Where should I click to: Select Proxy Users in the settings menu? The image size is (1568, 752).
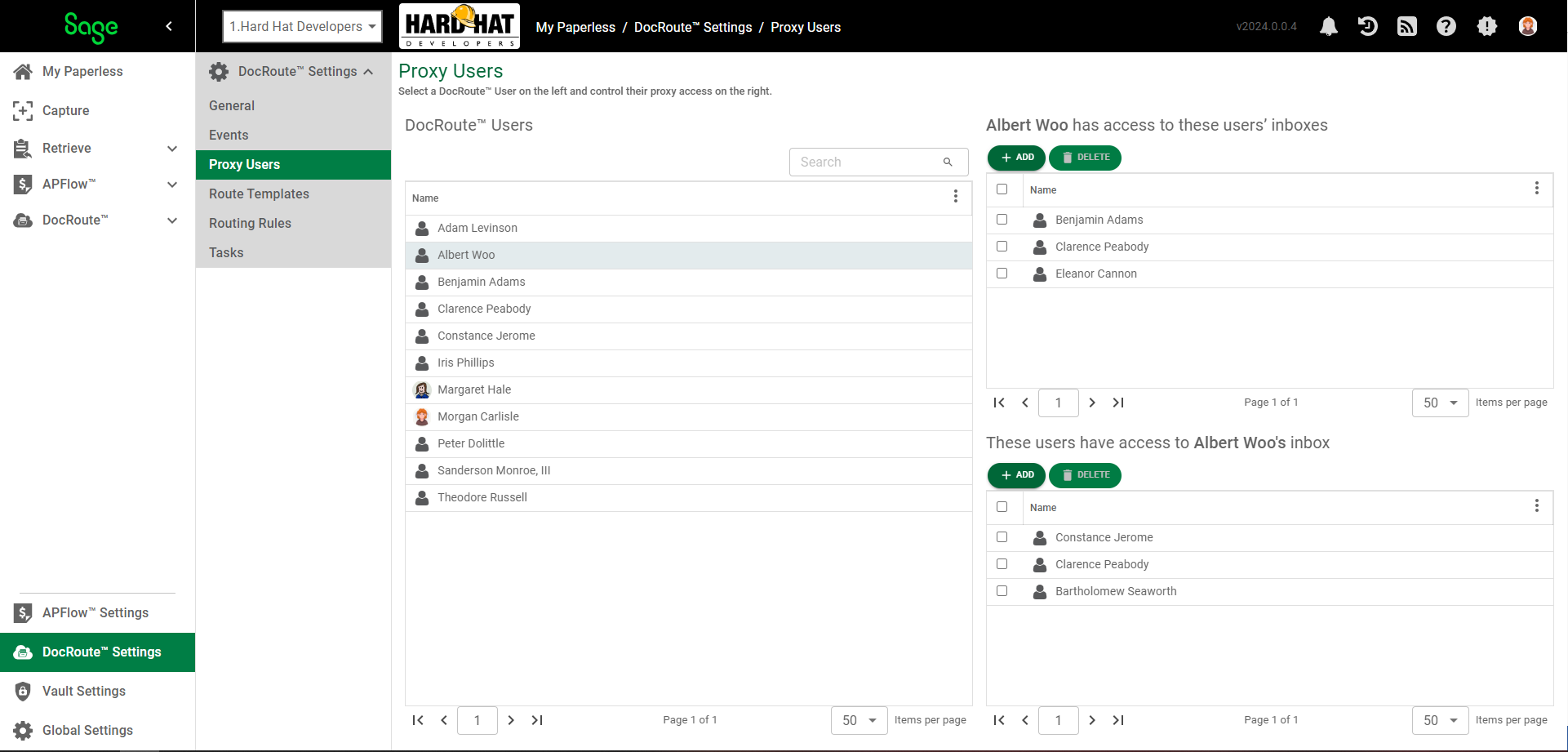(293, 164)
